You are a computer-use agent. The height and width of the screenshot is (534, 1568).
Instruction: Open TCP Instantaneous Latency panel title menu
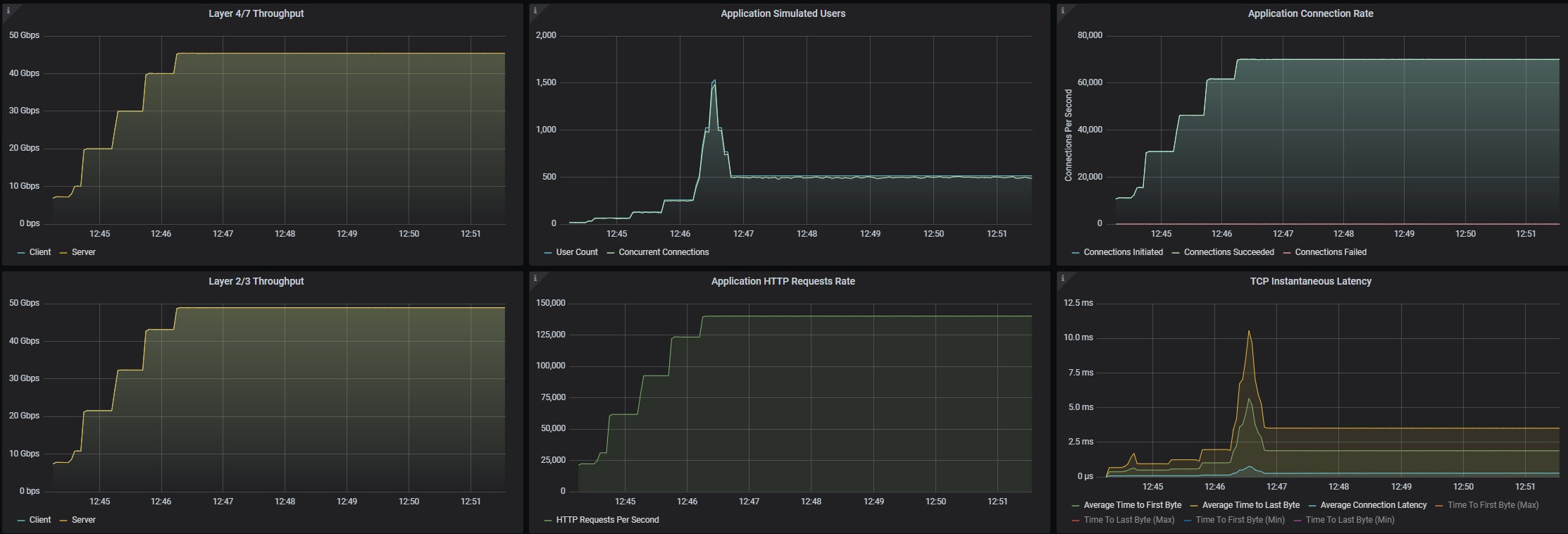[x=1310, y=281]
